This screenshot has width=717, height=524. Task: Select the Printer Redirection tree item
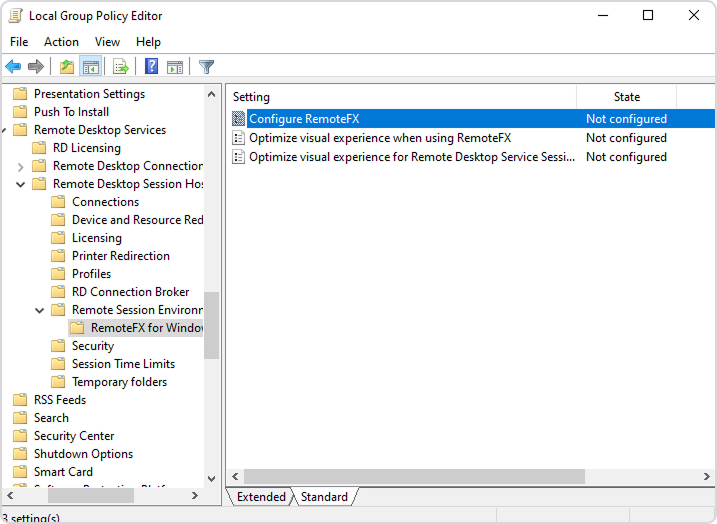[121, 256]
